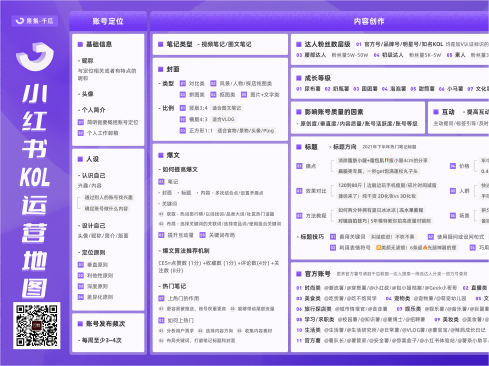This screenshot has width=489, height=366.
Task: Click the 正方形1:1 ratio entry
Action: [201, 130]
